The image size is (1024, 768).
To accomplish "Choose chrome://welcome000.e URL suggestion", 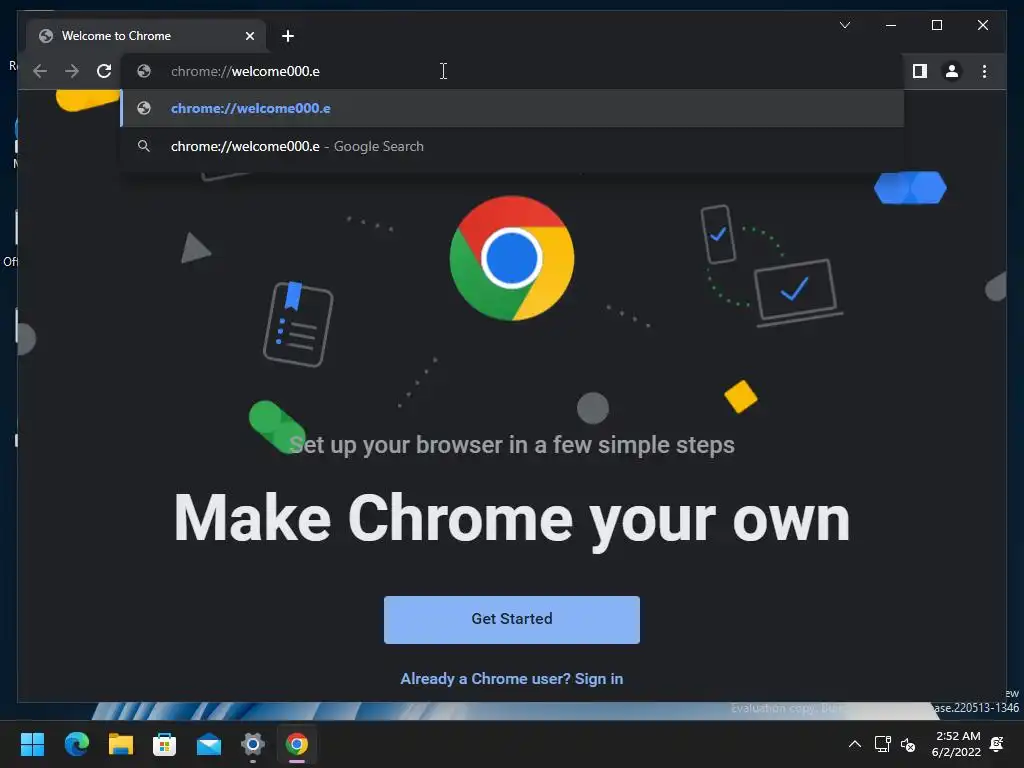I will click(x=513, y=108).
